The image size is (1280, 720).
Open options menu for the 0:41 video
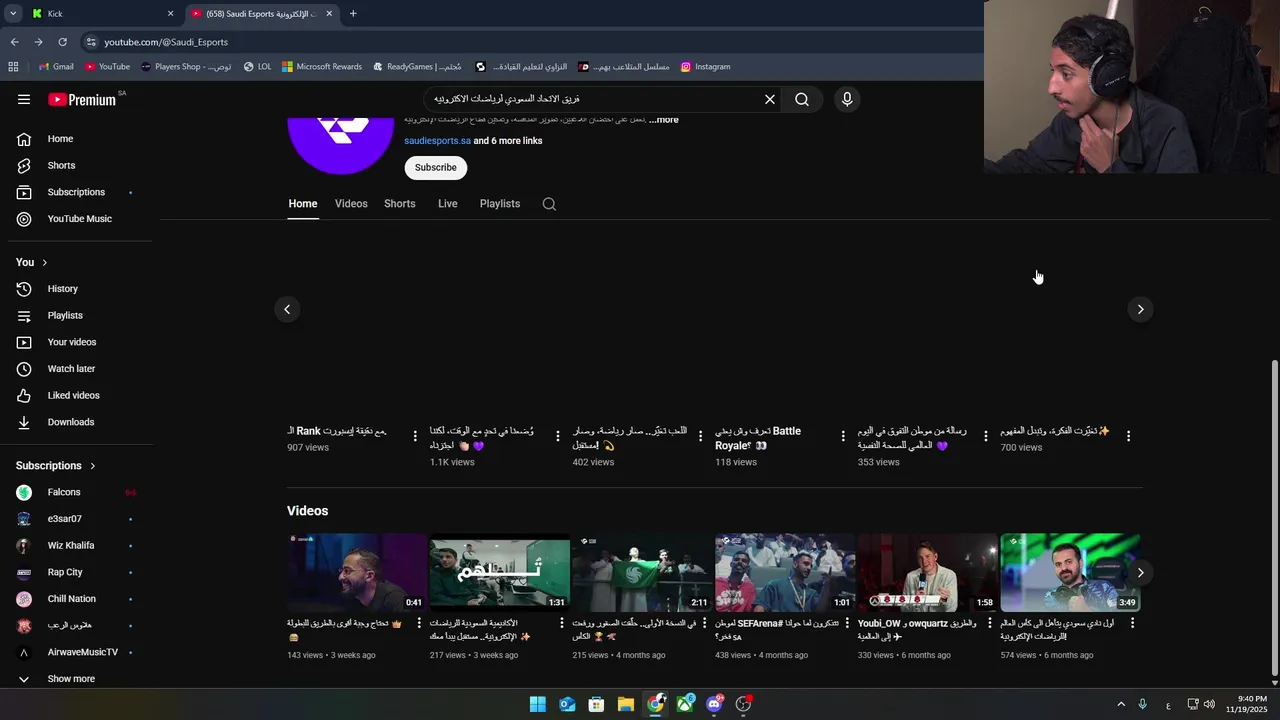click(x=419, y=623)
